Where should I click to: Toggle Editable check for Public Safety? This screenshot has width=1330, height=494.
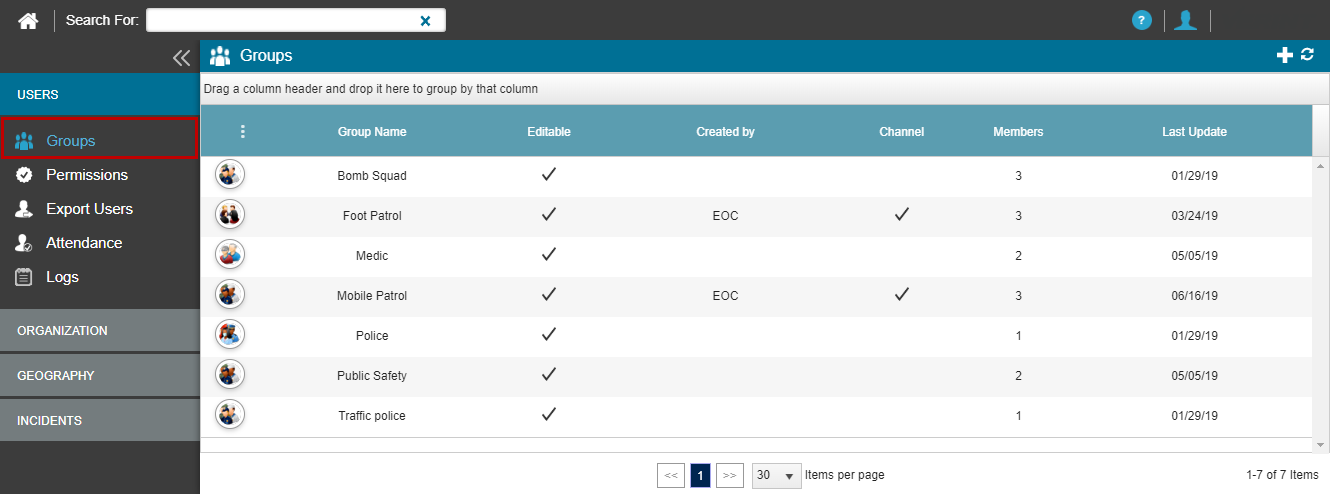548,374
